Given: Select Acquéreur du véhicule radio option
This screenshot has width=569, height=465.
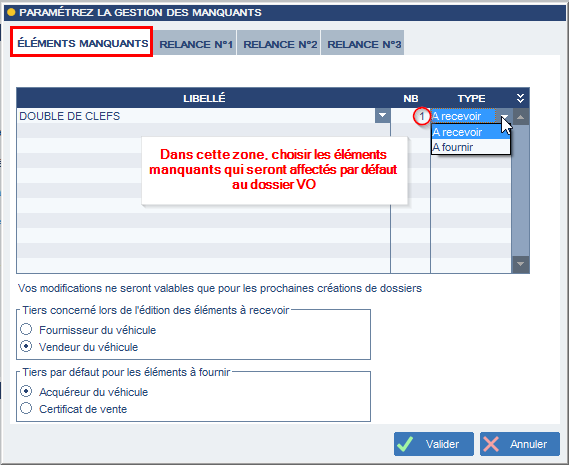Looking at the screenshot, I should point(26,391).
